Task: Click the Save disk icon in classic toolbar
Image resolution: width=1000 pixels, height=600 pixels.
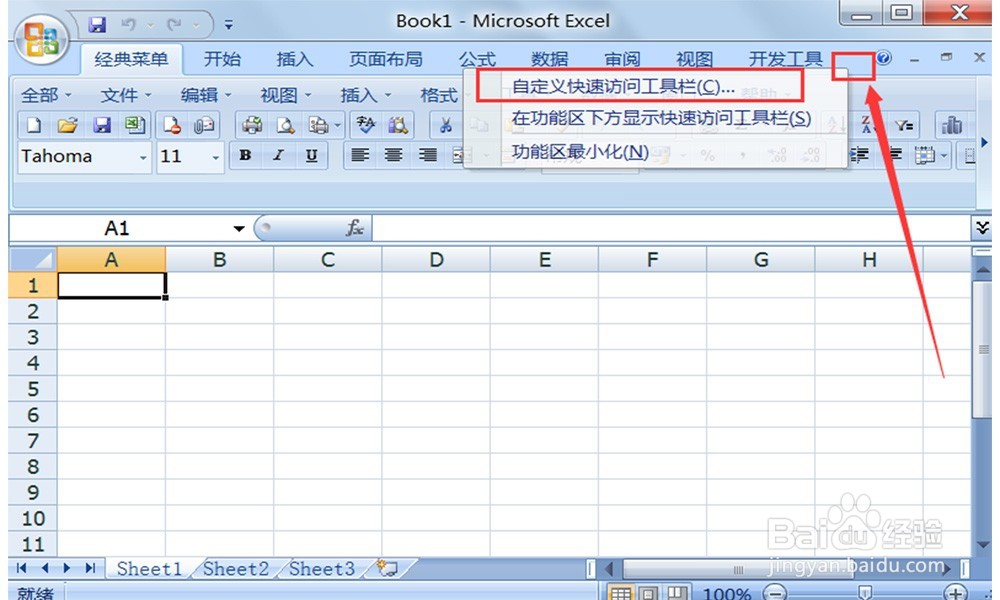Action: click(x=101, y=125)
